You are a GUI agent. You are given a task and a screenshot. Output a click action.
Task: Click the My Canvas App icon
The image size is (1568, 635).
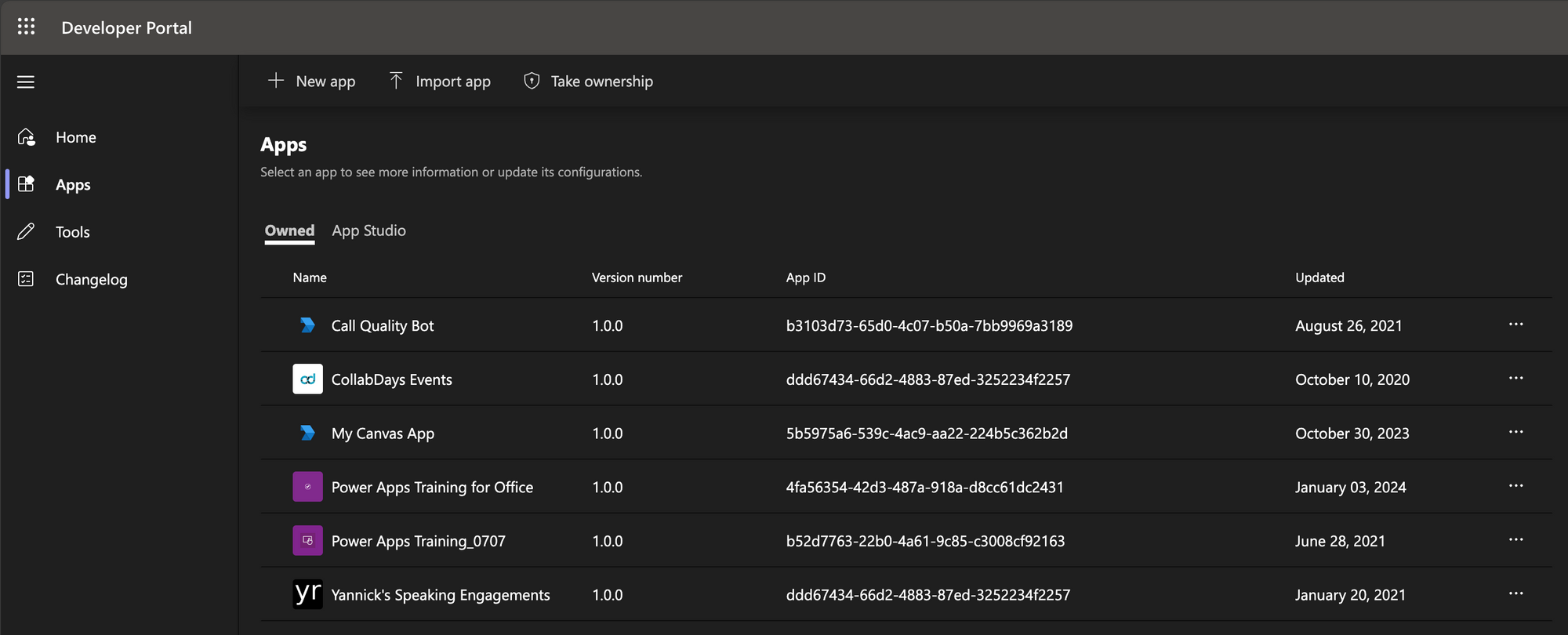click(x=307, y=433)
